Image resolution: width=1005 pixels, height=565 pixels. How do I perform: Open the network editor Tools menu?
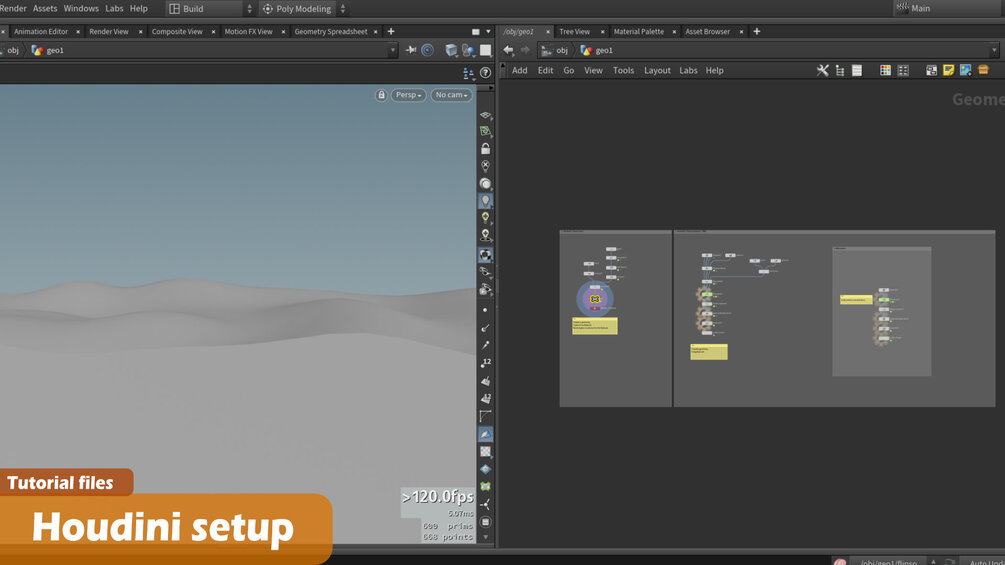(x=623, y=70)
